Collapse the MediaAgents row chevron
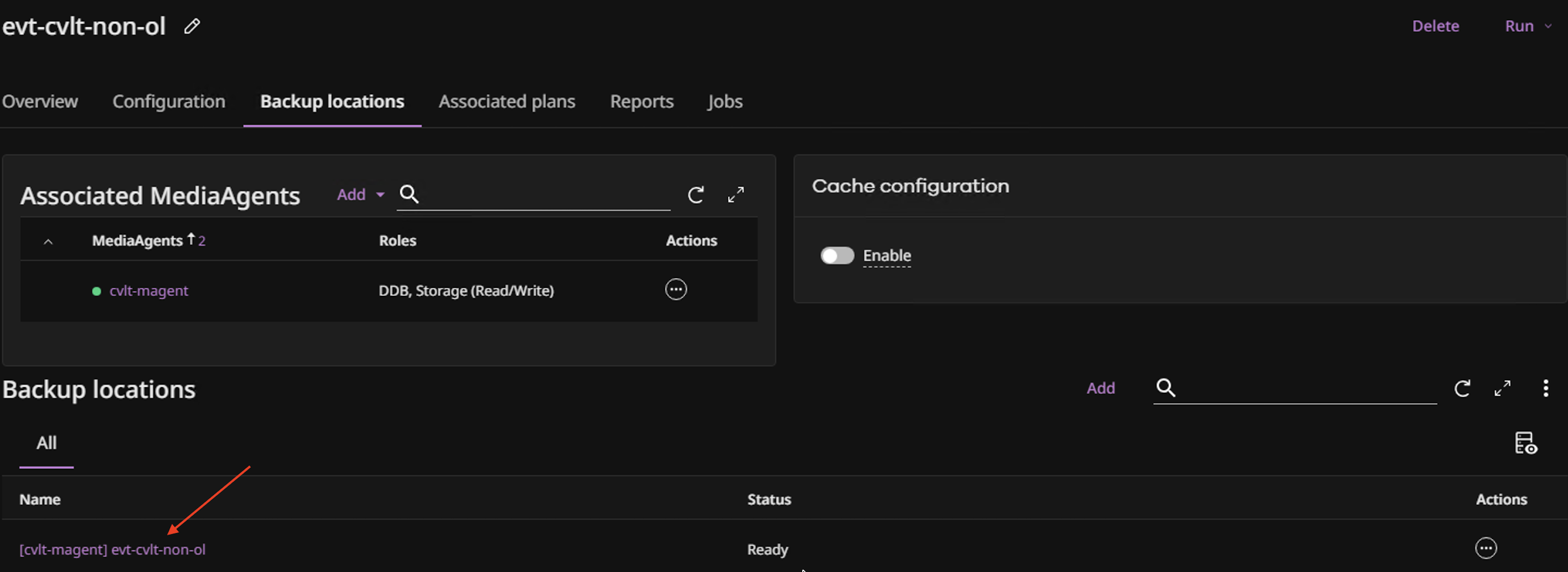Viewport: 1568px width, 572px height. (x=48, y=242)
